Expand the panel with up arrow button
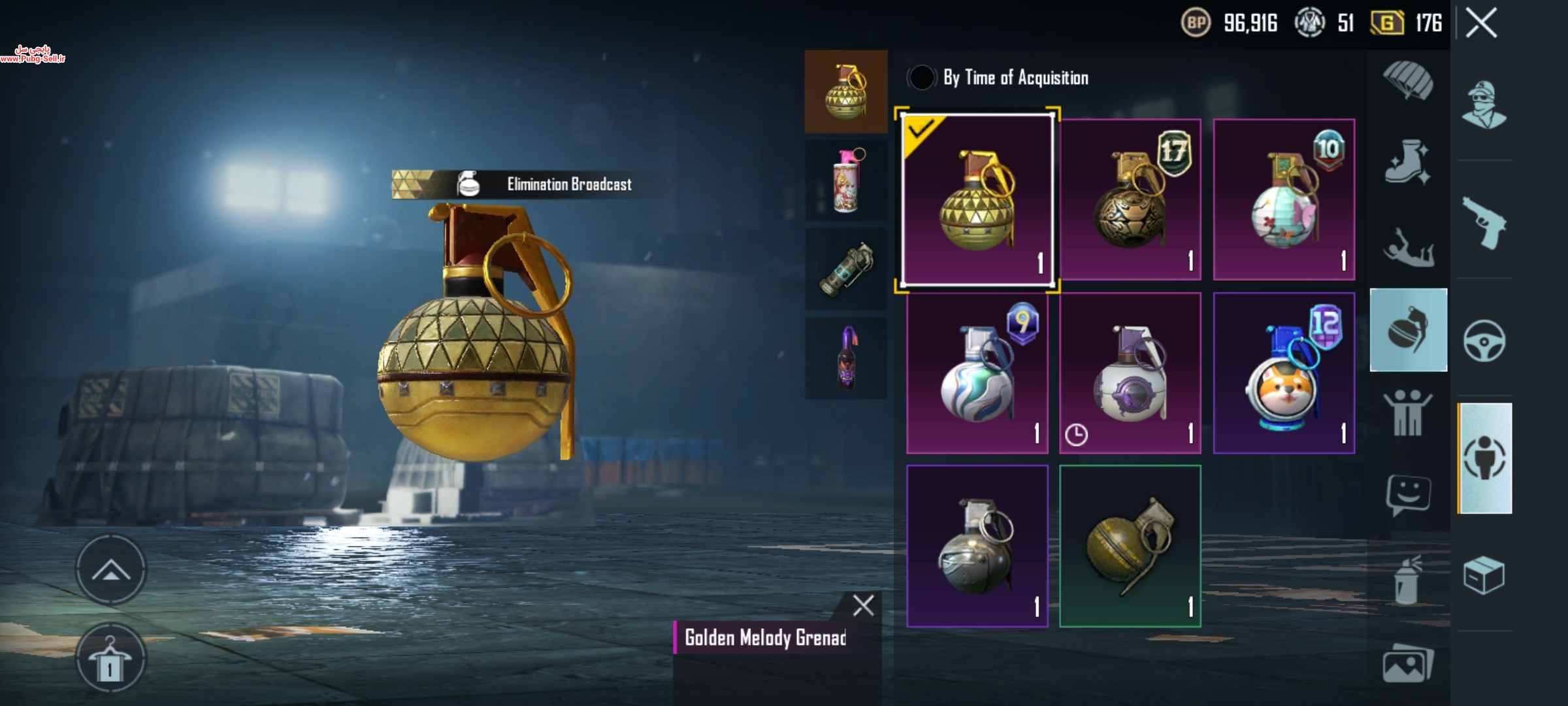 pos(110,570)
